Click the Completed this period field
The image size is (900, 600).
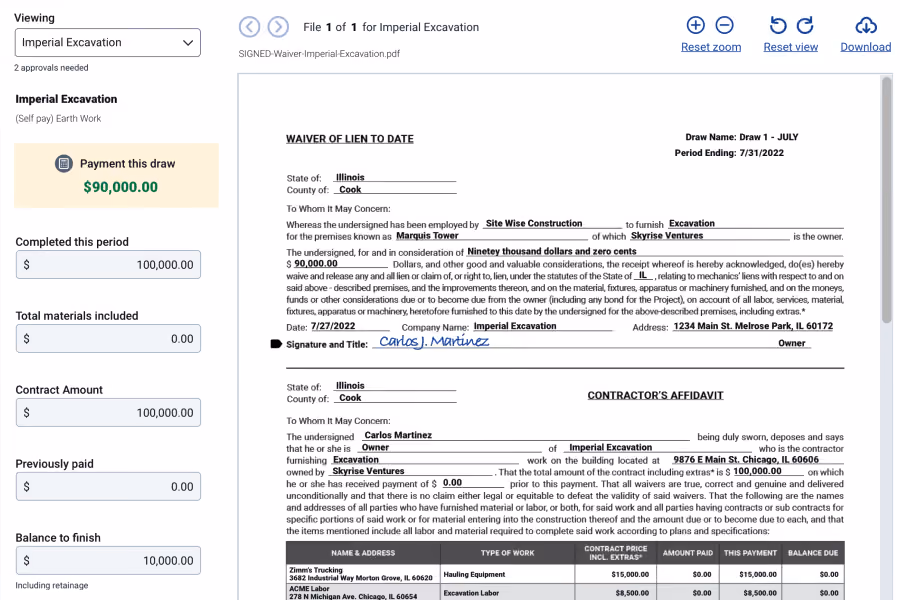[108, 265]
